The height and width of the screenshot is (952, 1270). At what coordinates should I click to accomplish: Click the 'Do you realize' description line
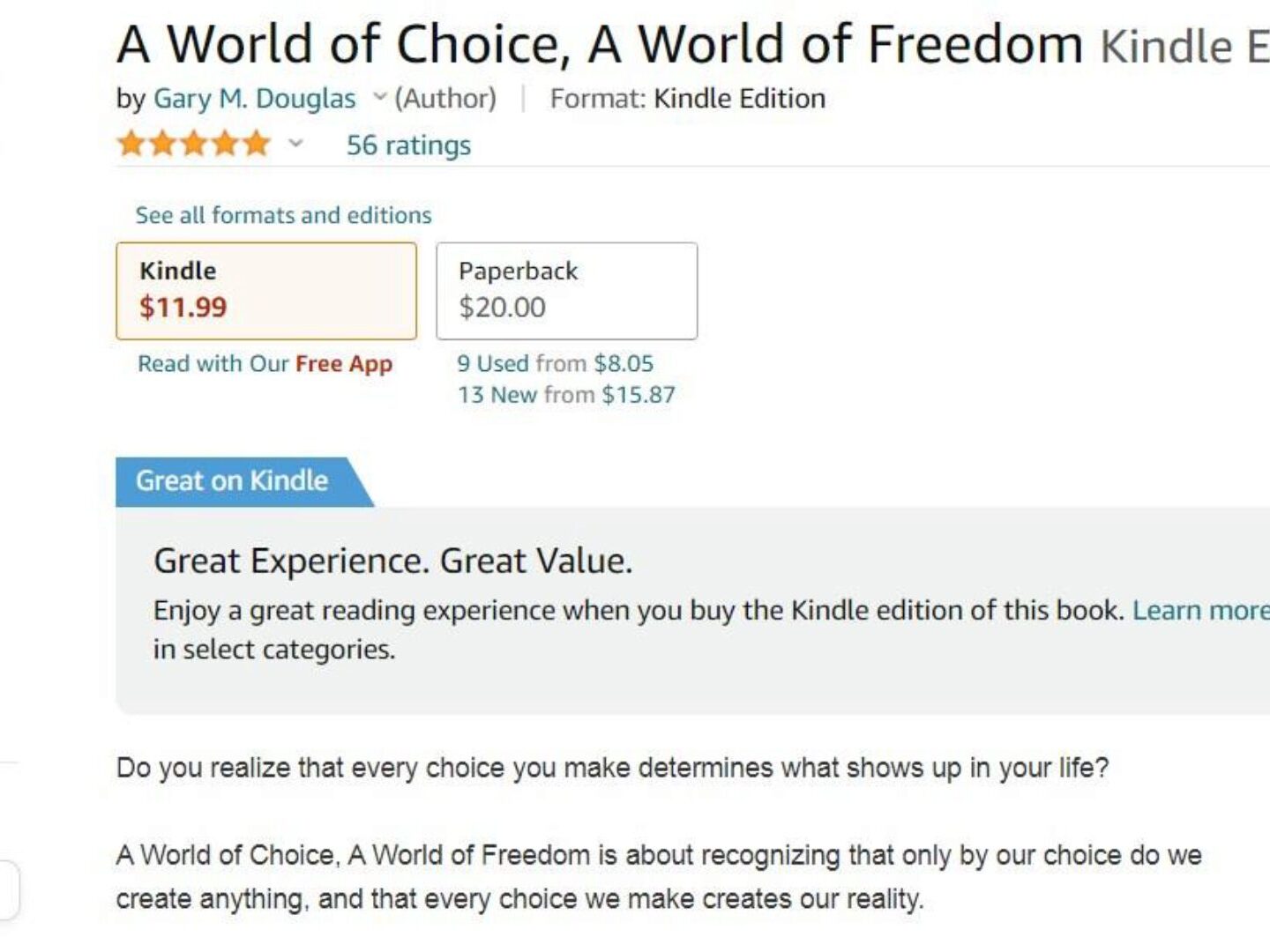pos(612,768)
